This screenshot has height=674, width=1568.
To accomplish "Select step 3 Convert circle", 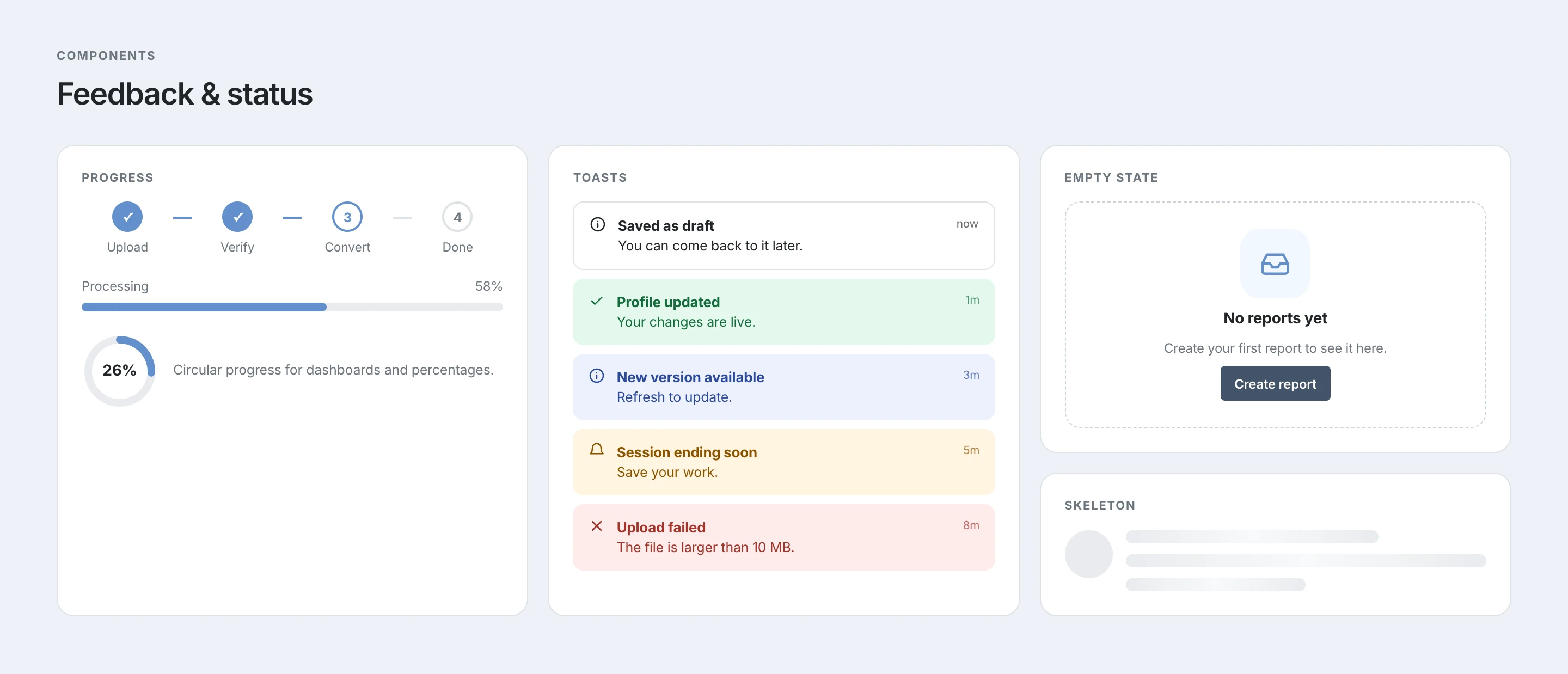I will 347,217.
